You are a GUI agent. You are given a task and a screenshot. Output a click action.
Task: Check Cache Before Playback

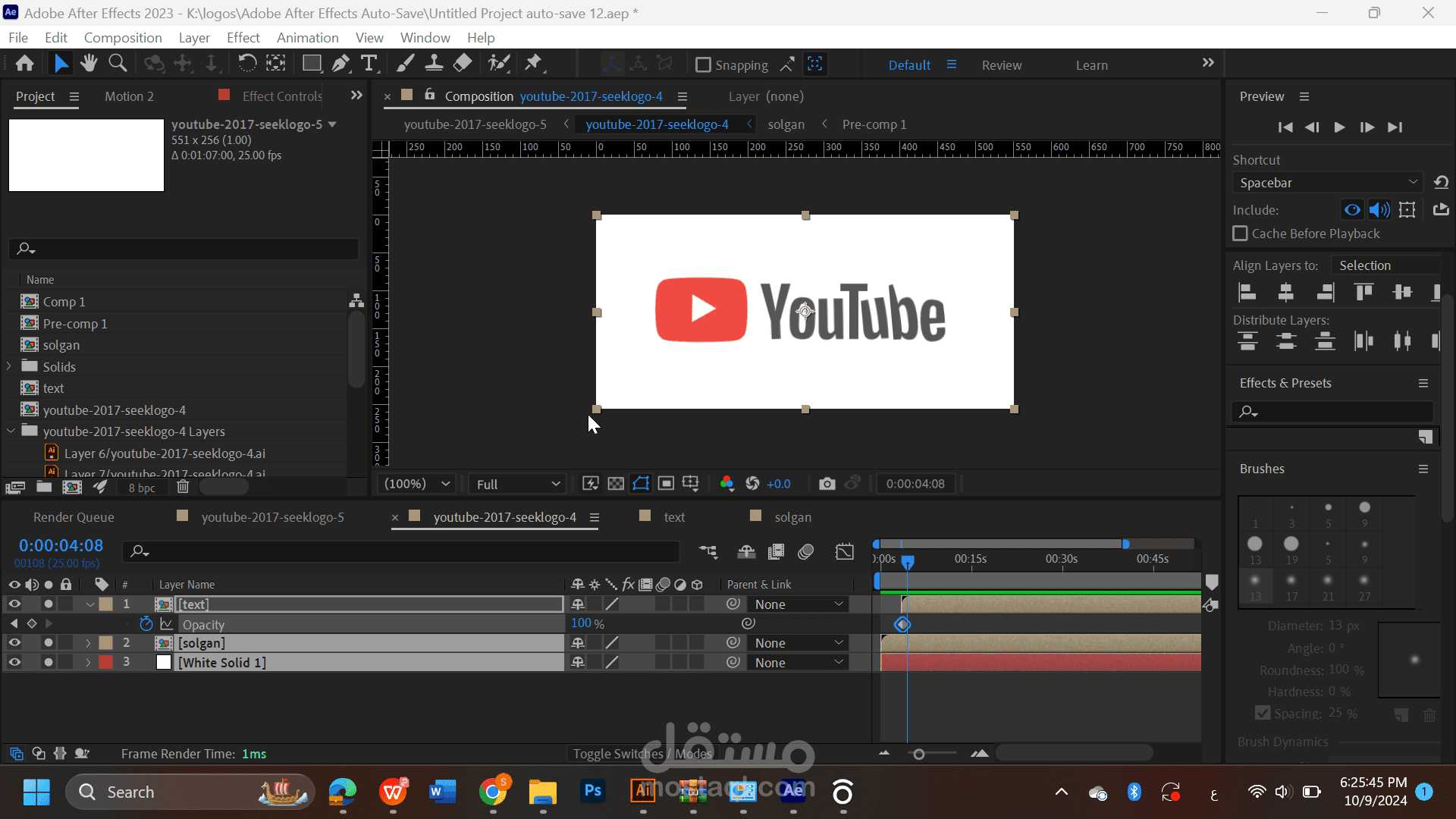[1241, 234]
